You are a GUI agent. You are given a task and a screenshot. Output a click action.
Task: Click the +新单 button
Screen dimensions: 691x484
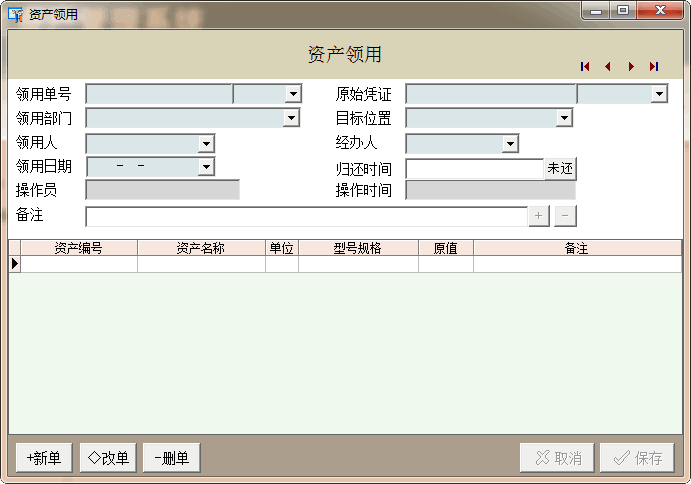(44, 458)
